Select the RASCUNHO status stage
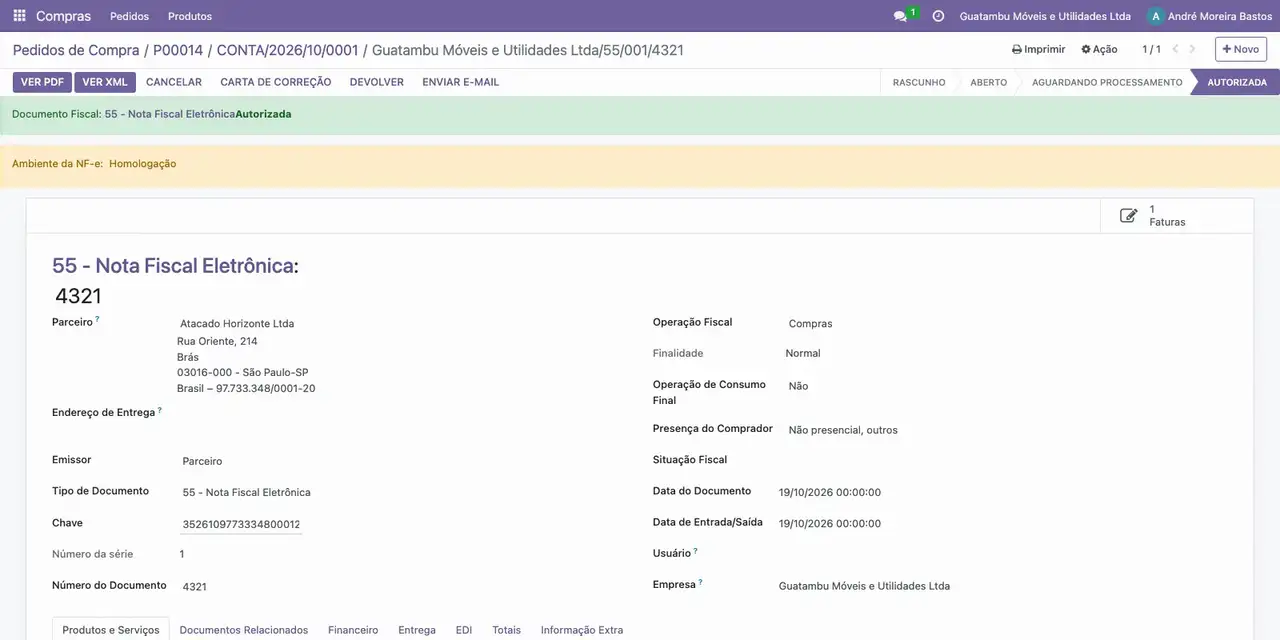Image resolution: width=1280 pixels, height=640 pixels. point(919,82)
